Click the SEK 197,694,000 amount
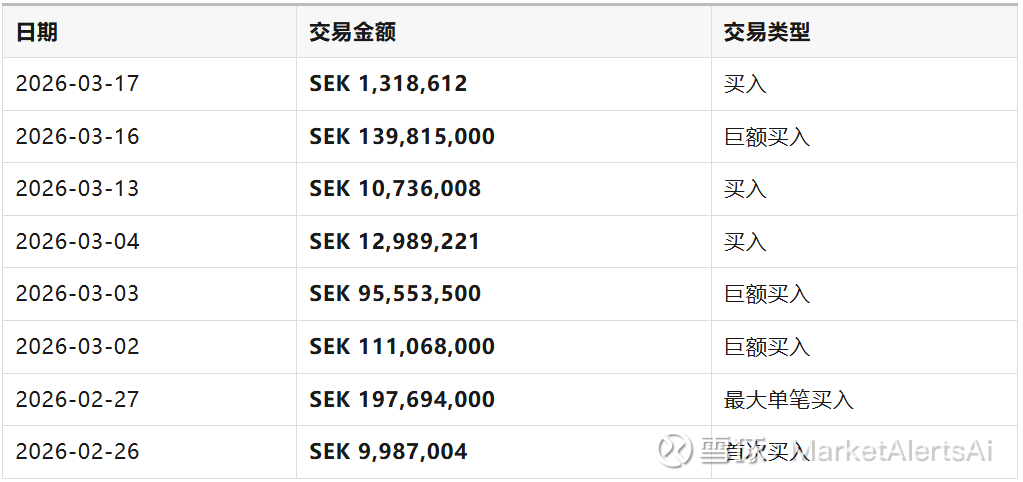1023x482 pixels. coord(402,400)
